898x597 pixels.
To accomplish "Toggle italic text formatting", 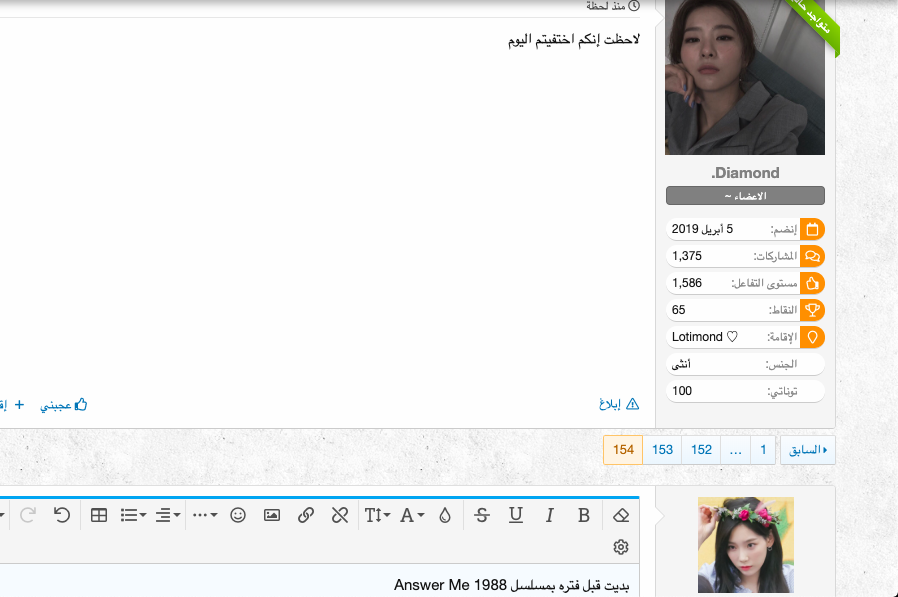I will [549, 515].
